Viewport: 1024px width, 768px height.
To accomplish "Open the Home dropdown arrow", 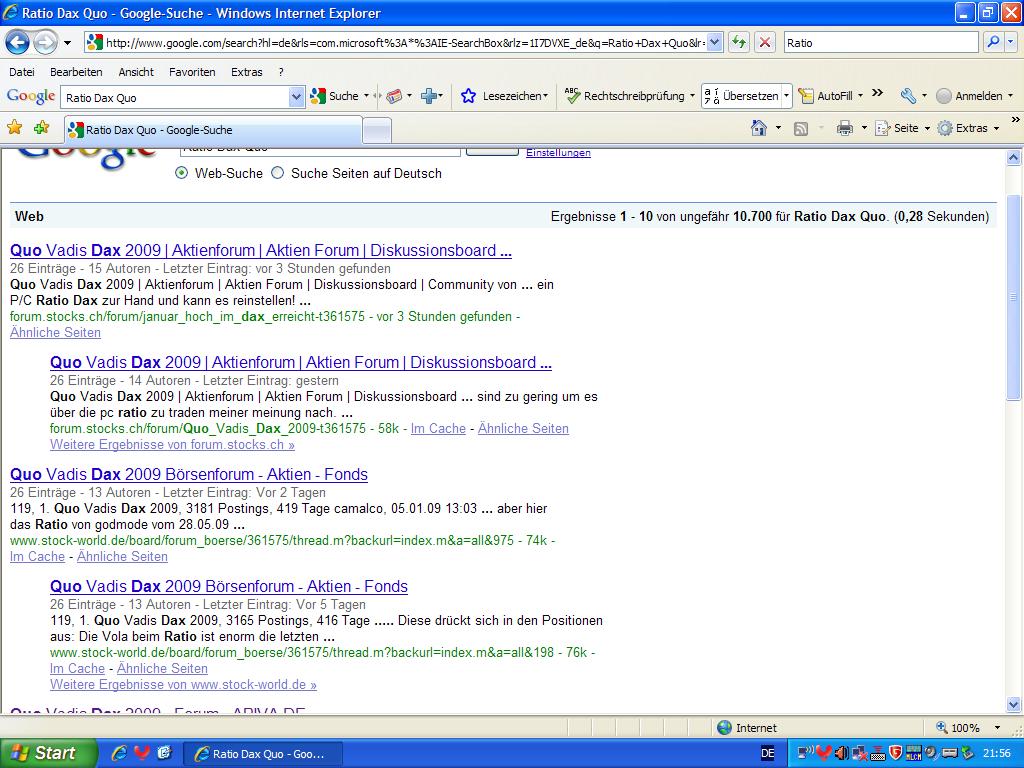I will pyautogui.click(x=778, y=128).
